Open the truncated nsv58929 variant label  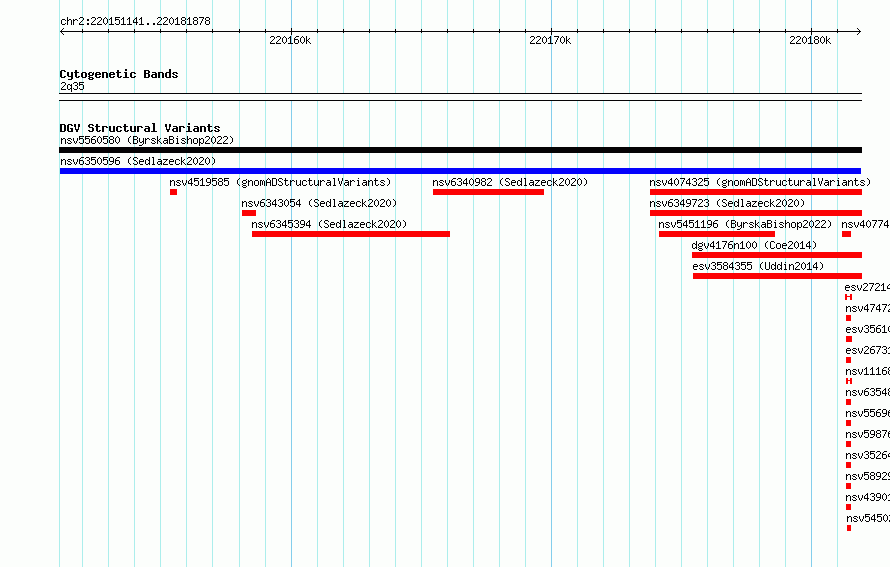pos(867,476)
